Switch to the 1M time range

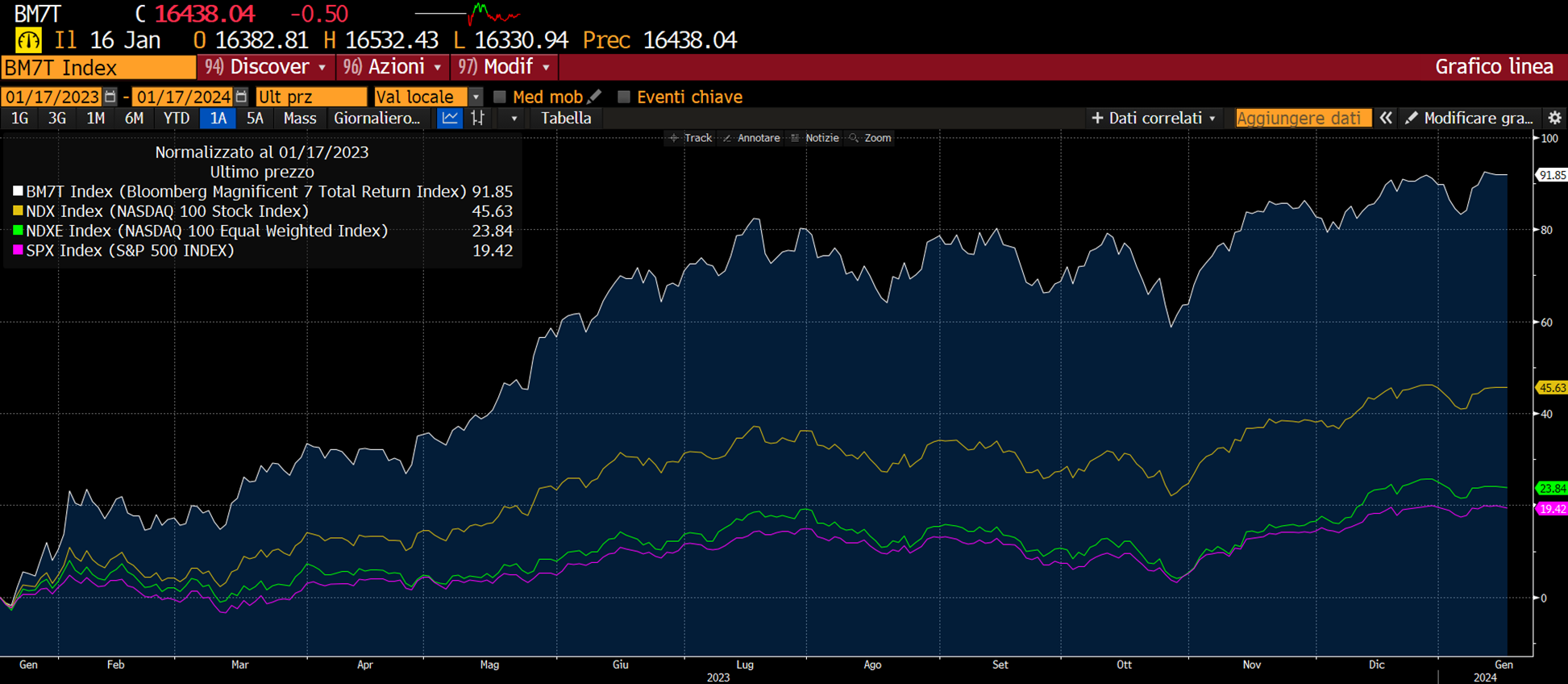coord(95,118)
